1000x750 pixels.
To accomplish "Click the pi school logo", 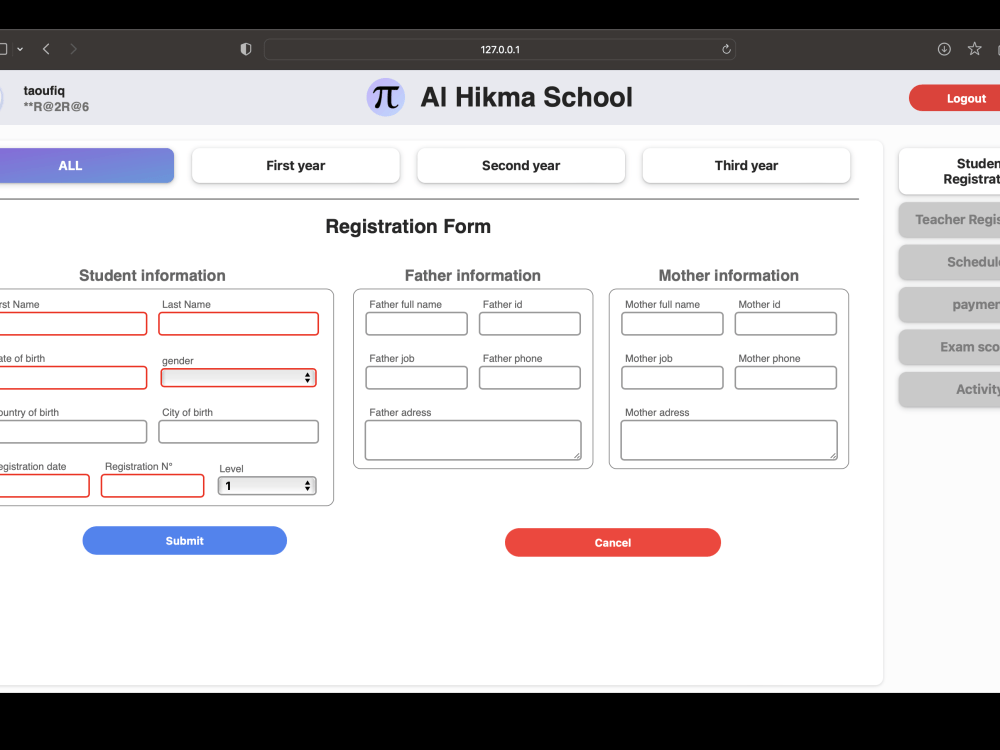I will click(385, 97).
